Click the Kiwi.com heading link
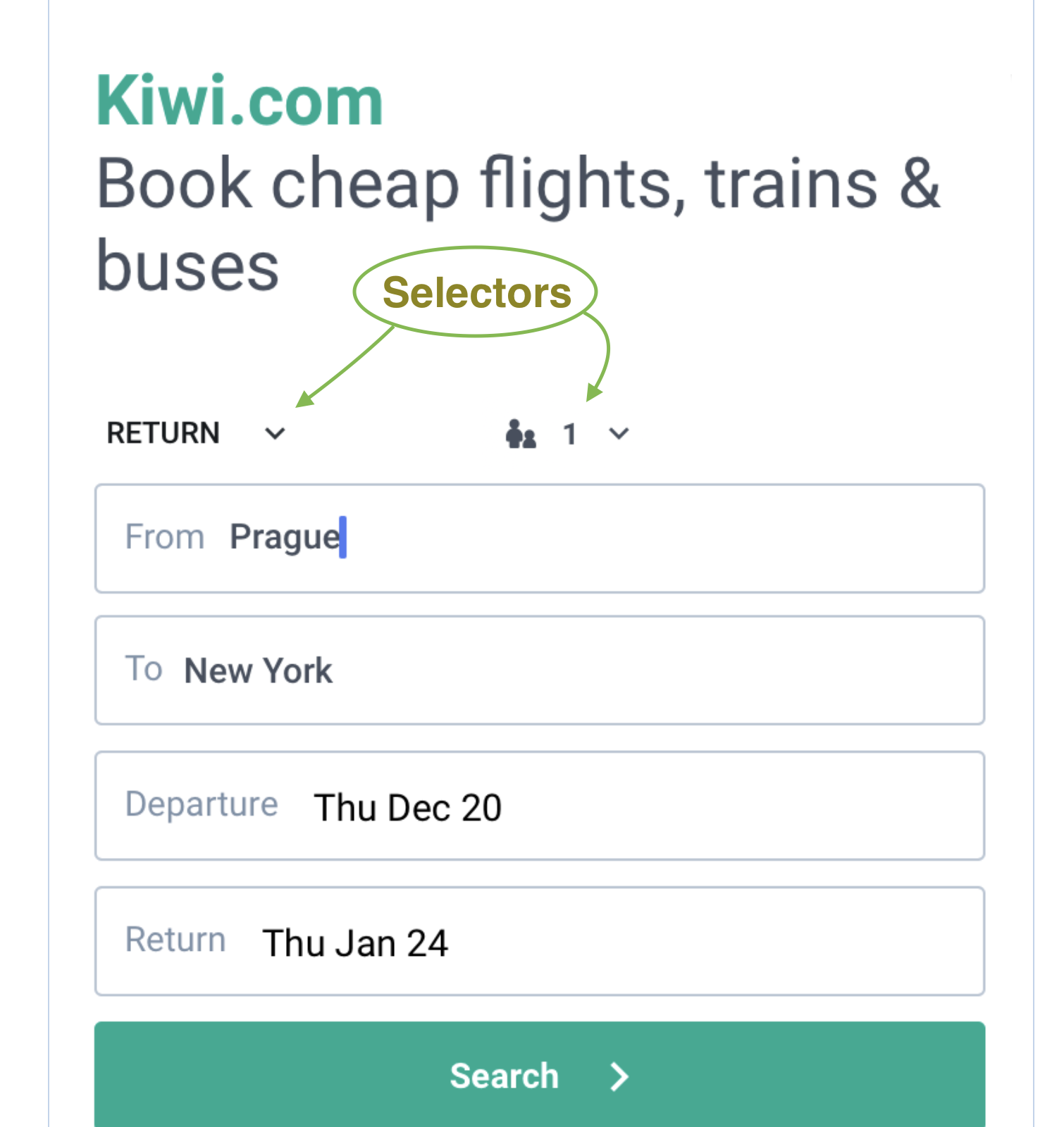Viewport: 1064px width, 1127px height. [x=240, y=100]
